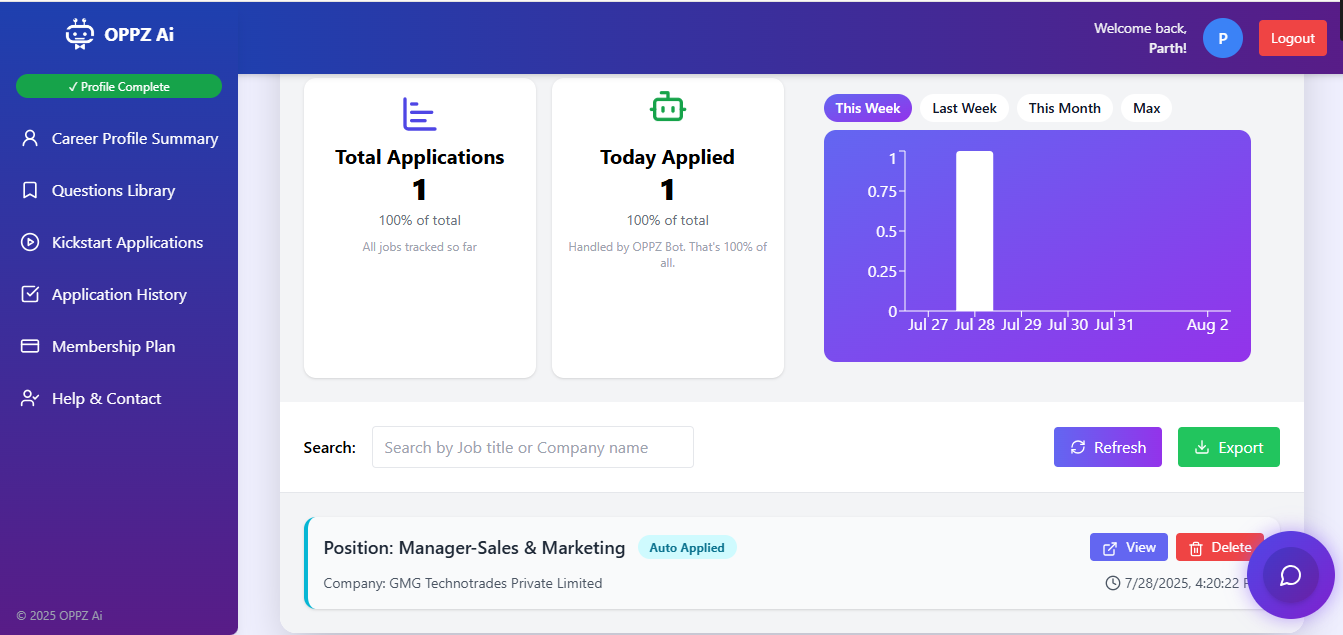
Task: Open the chat bubble support widget
Action: tap(1290, 576)
